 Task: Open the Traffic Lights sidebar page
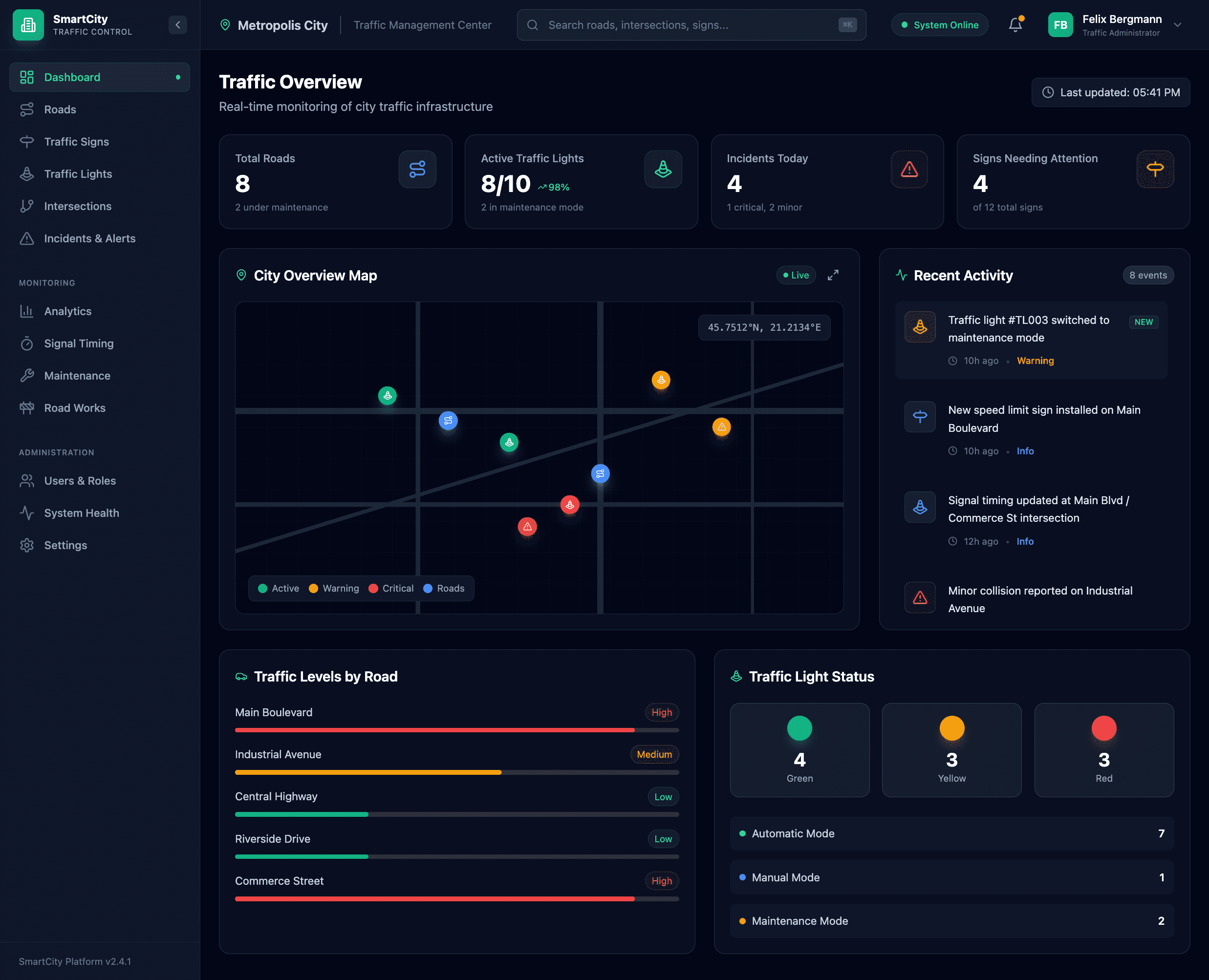78,174
